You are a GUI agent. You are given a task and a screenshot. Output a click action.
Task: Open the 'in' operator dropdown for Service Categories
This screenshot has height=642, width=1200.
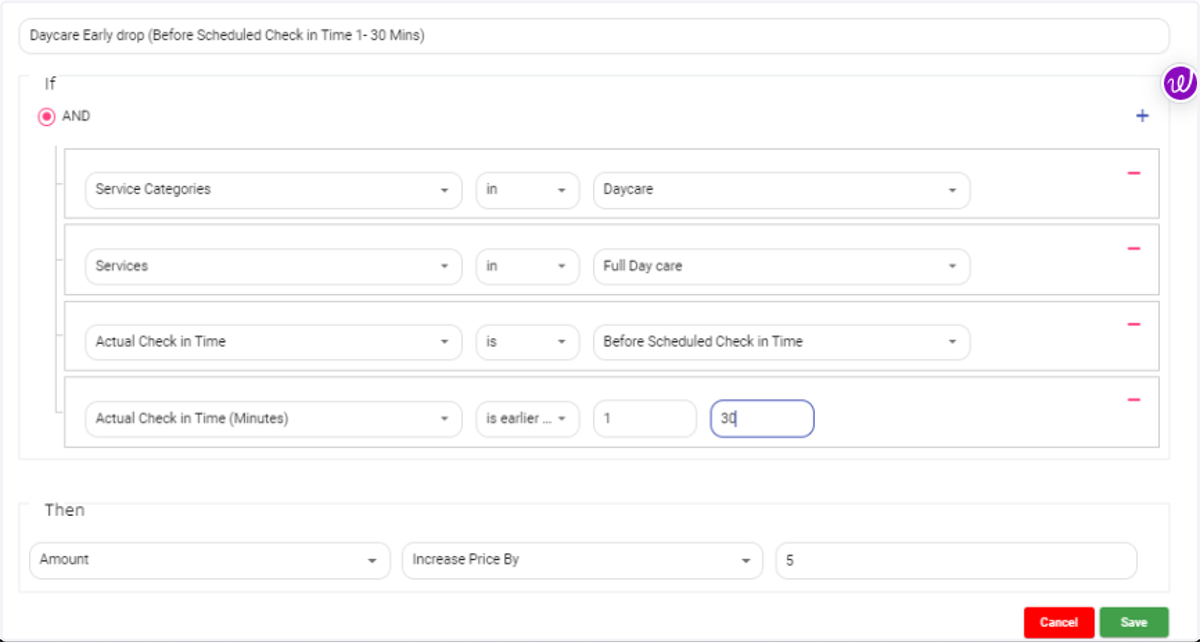[x=527, y=190]
